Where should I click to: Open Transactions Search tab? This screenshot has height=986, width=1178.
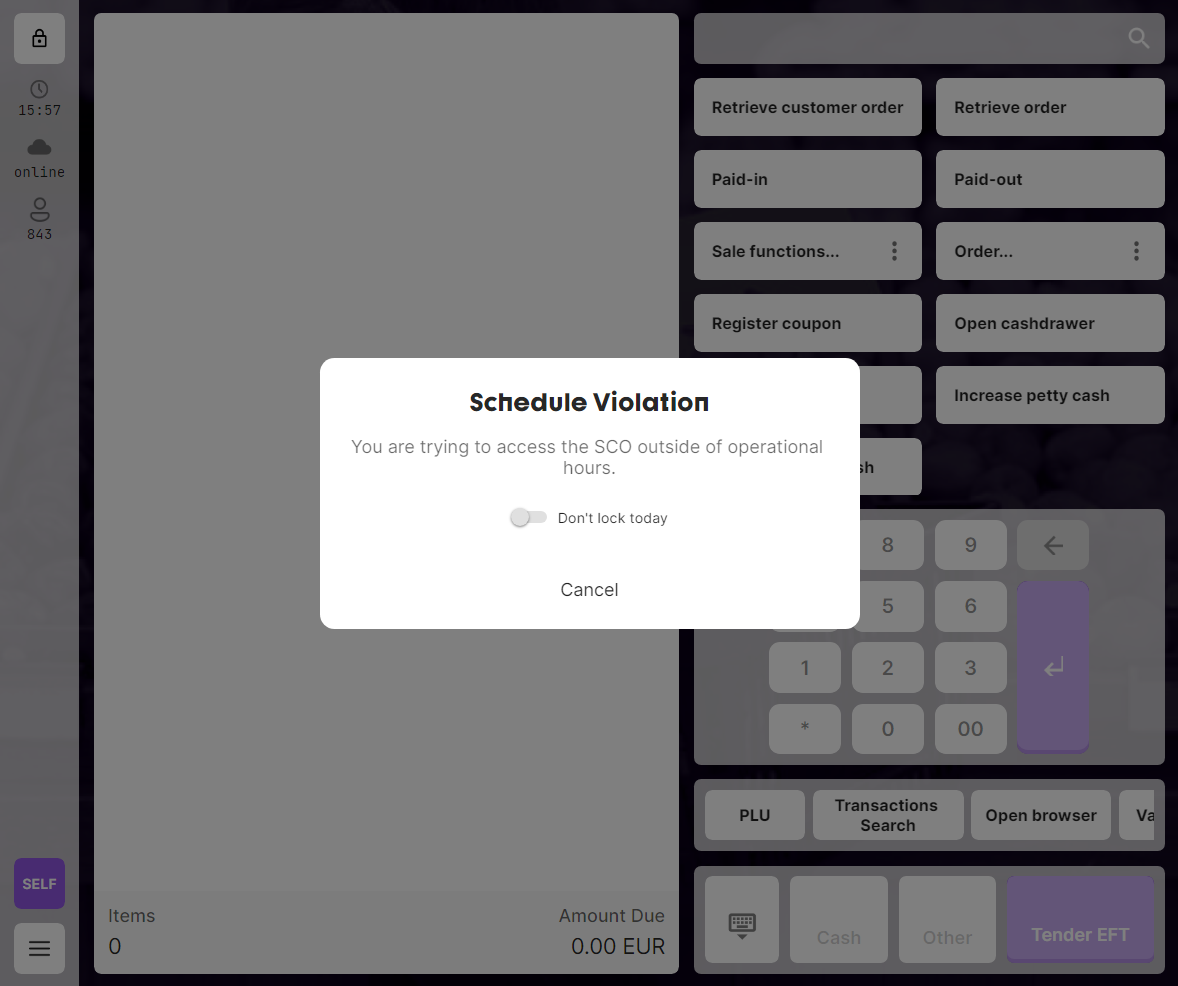pyautogui.click(x=887, y=815)
